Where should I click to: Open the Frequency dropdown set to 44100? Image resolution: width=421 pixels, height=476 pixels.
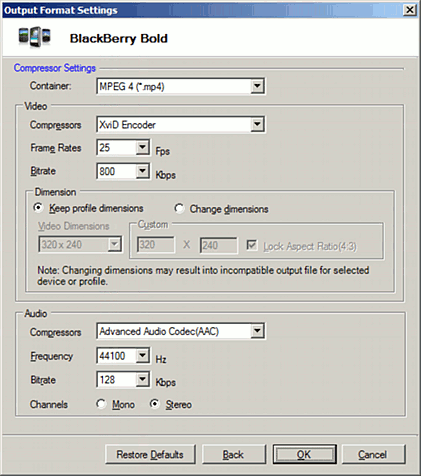[123, 356]
